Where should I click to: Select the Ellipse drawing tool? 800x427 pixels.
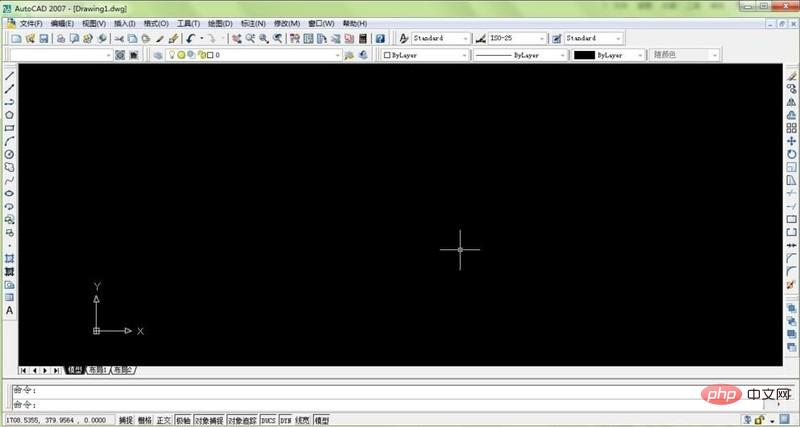coord(9,193)
